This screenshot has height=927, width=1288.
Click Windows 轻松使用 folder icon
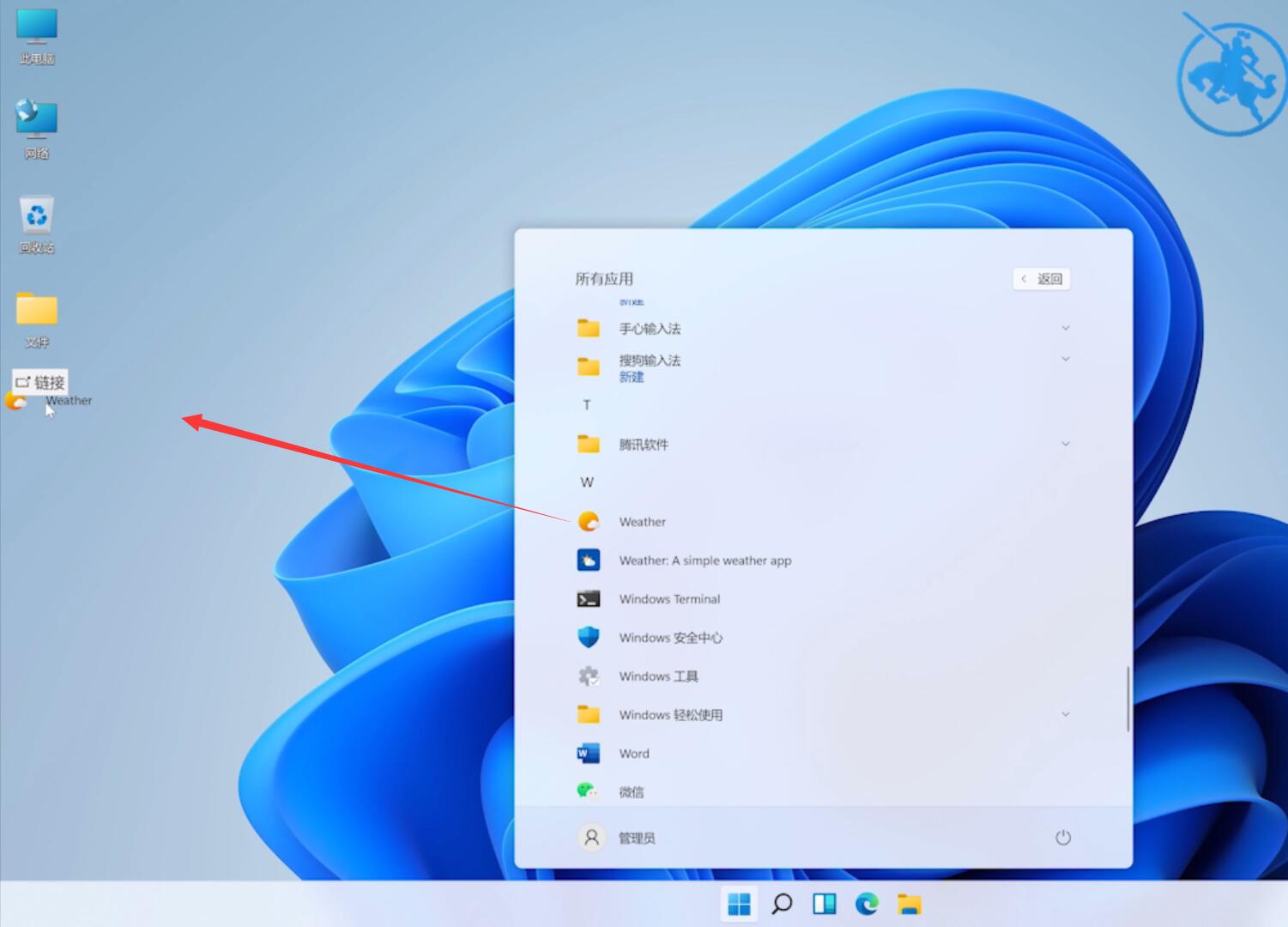[589, 714]
